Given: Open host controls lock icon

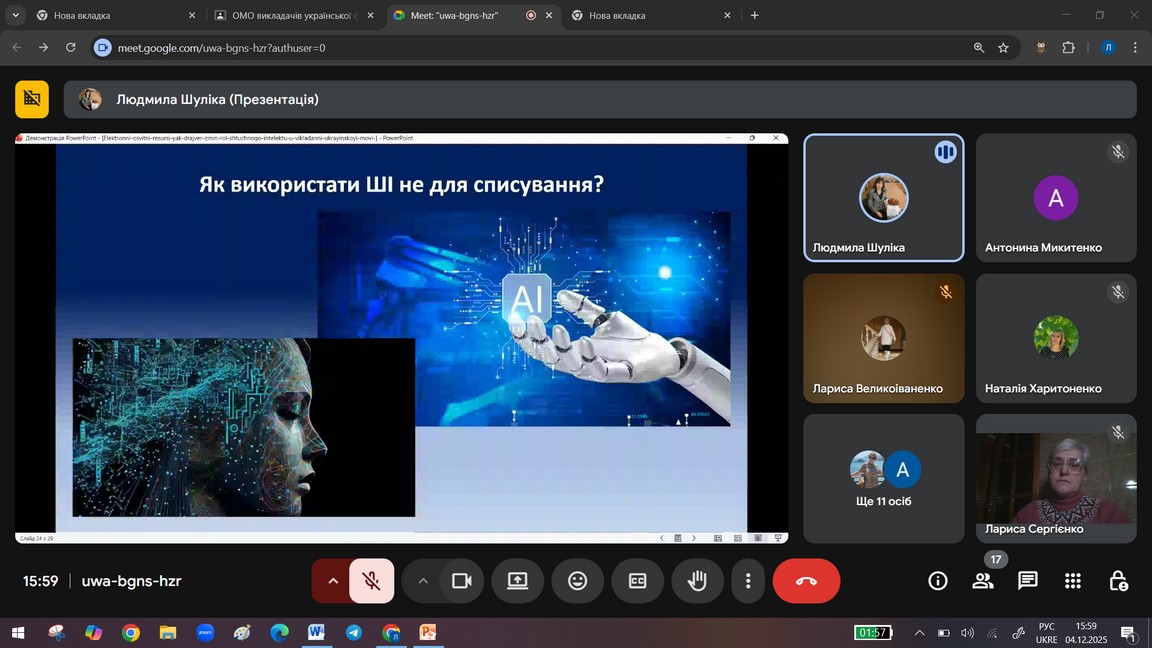Looking at the screenshot, I should 1118,581.
